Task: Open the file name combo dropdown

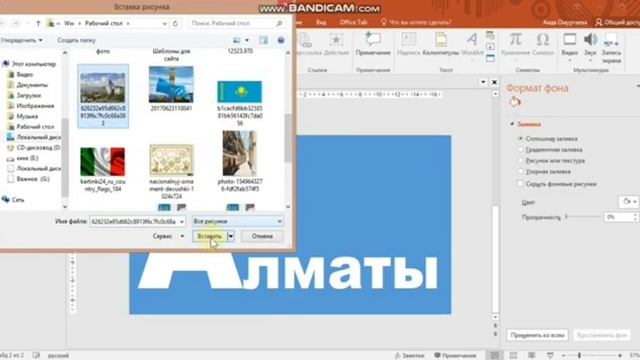Action: 182,222
